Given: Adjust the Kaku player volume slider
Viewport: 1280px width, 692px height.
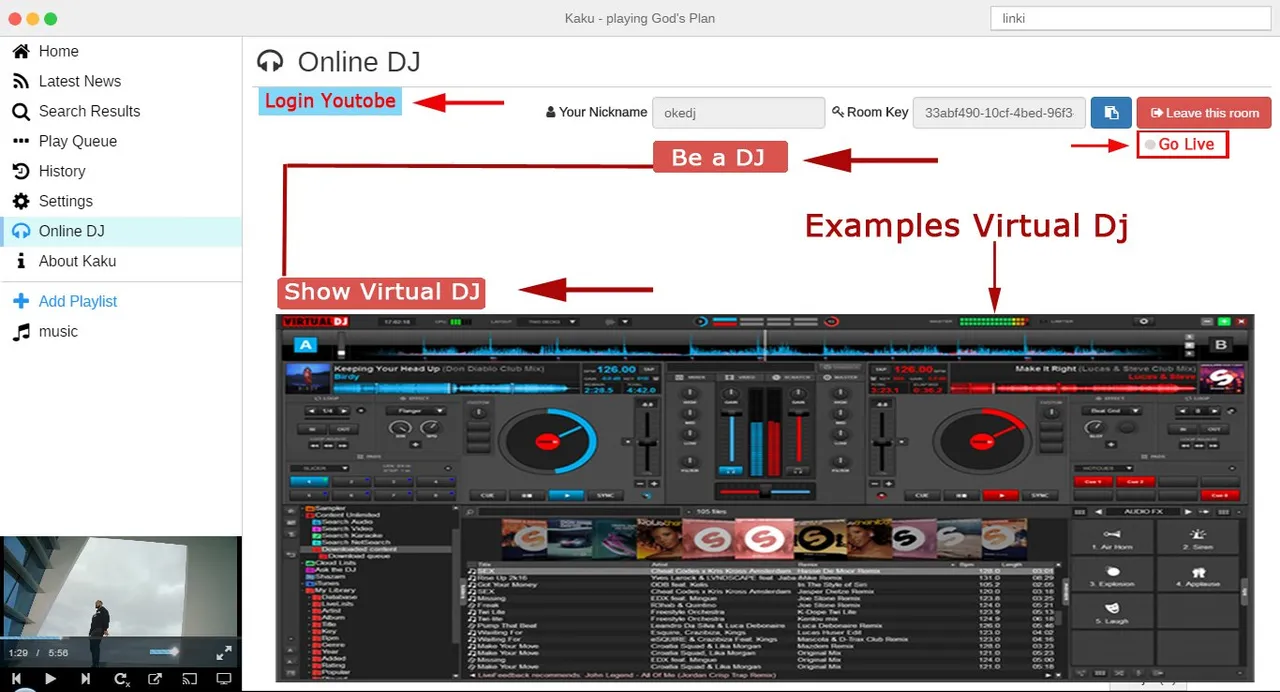Looking at the screenshot, I should [x=163, y=652].
